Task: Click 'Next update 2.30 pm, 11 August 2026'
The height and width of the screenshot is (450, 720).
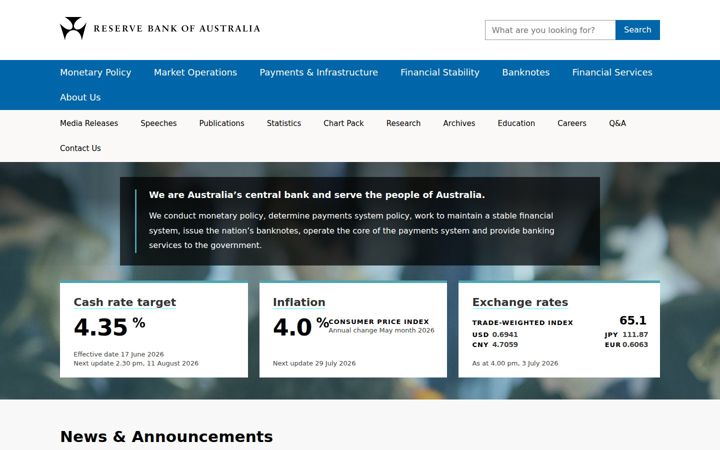Action: pos(136,363)
